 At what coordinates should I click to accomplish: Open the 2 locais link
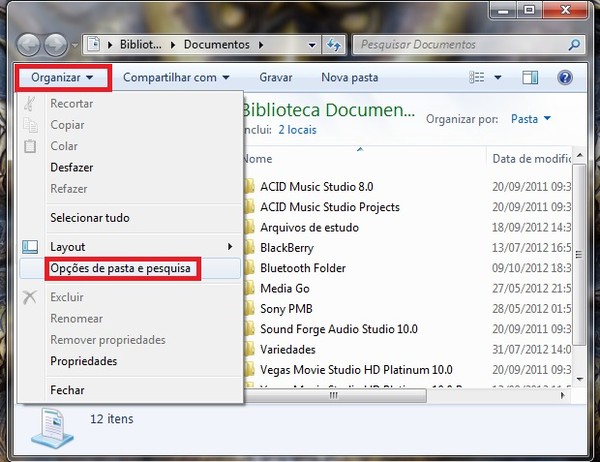coord(297,130)
